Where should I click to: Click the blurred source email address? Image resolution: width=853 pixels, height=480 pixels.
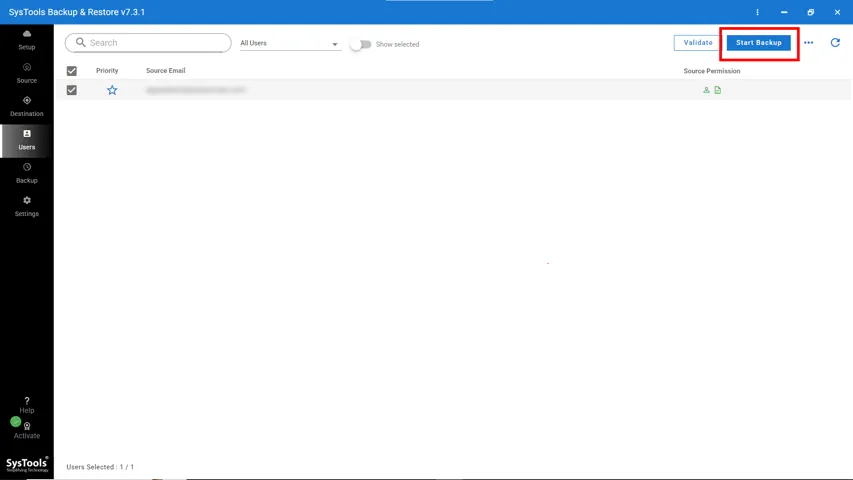[196, 90]
